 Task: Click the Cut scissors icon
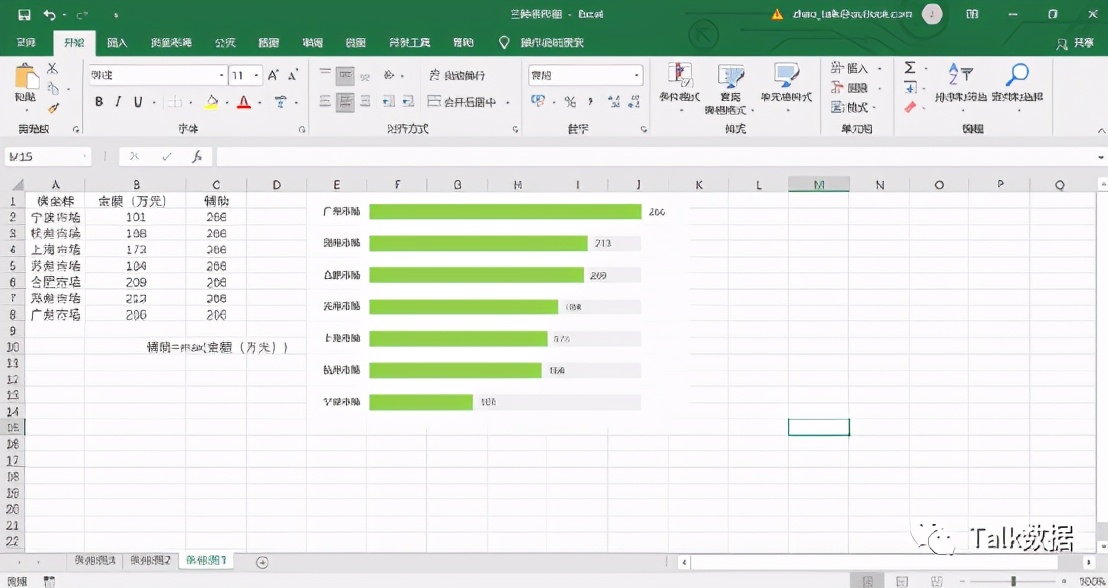coord(53,69)
